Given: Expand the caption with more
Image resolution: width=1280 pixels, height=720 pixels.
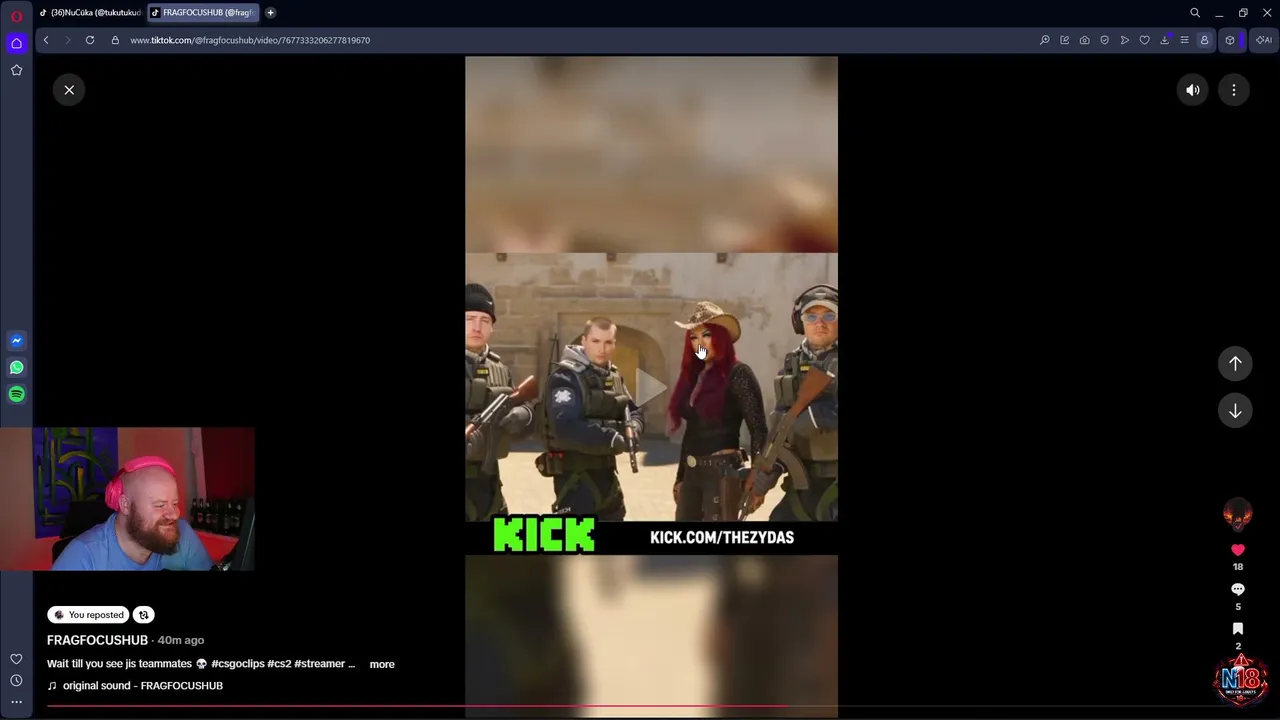Looking at the screenshot, I should (x=382, y=664).
